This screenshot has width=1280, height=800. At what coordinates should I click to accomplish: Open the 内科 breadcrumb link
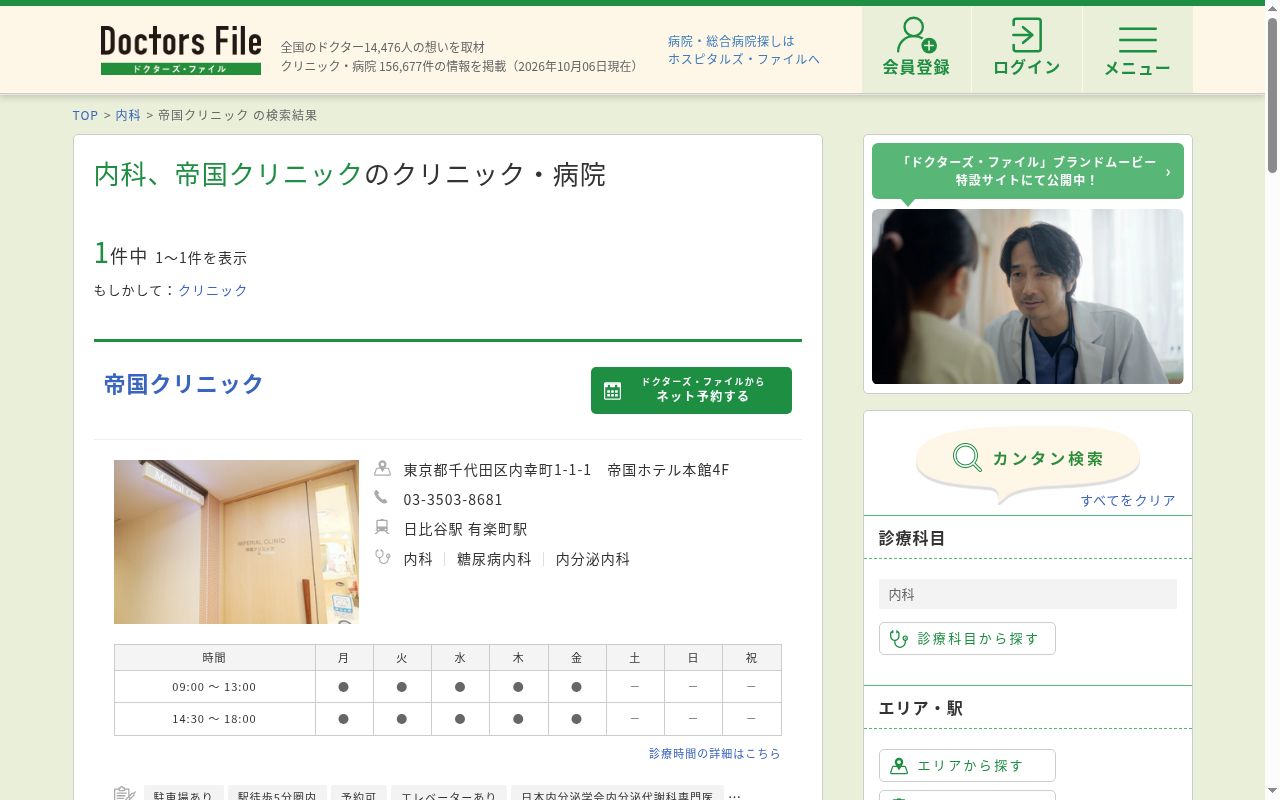(128, 115)
